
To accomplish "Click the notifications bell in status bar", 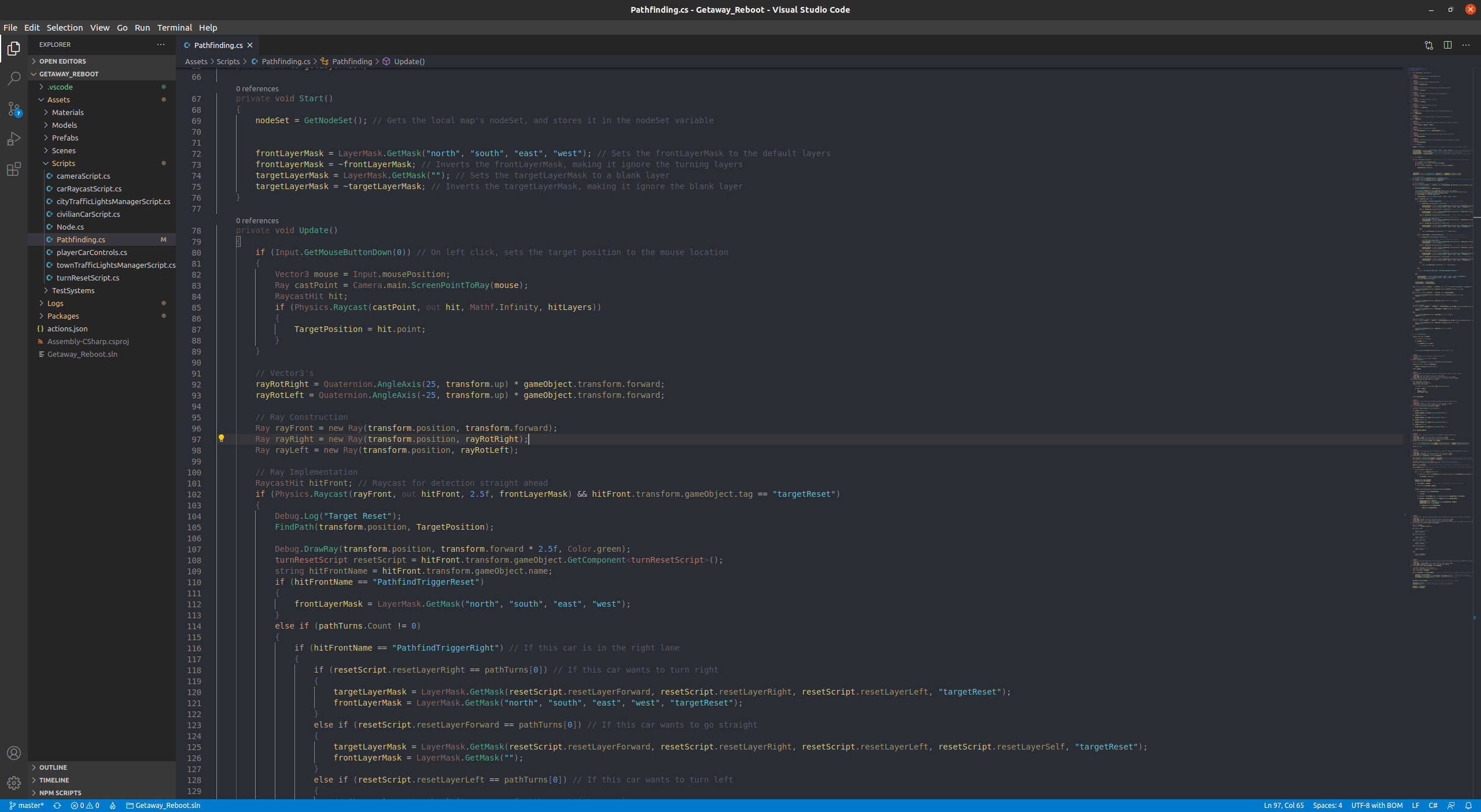I will pos(1468,806).
